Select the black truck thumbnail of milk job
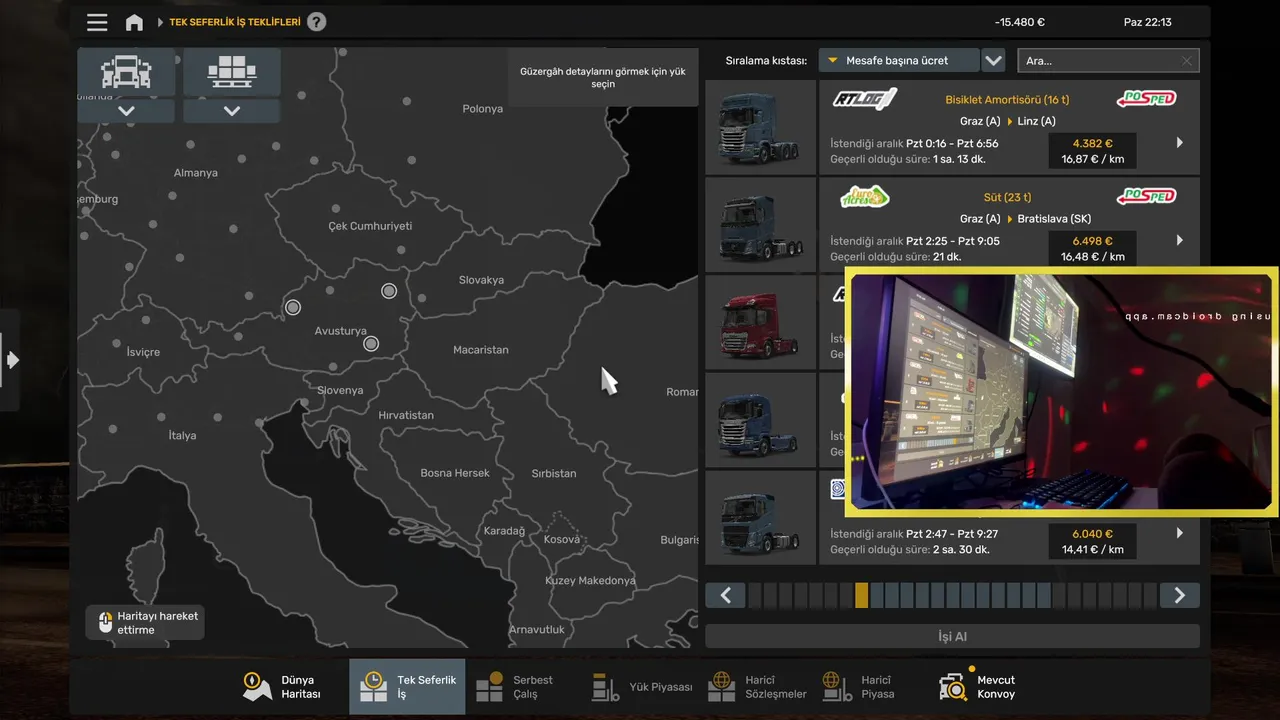Screen dimensions: 1280x720 pos(761,225)
